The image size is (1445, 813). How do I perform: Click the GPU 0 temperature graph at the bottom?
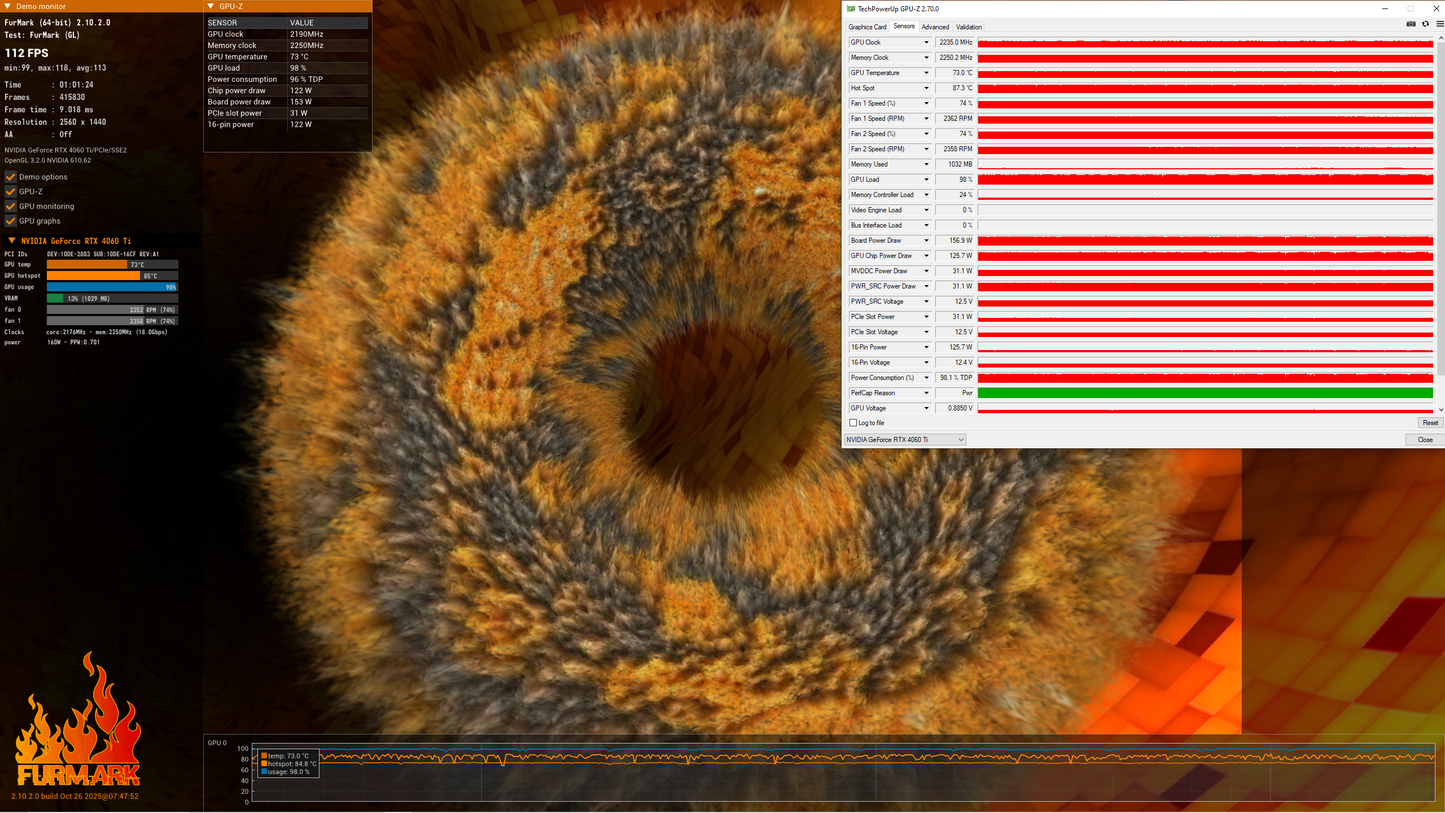coord(844,774)
